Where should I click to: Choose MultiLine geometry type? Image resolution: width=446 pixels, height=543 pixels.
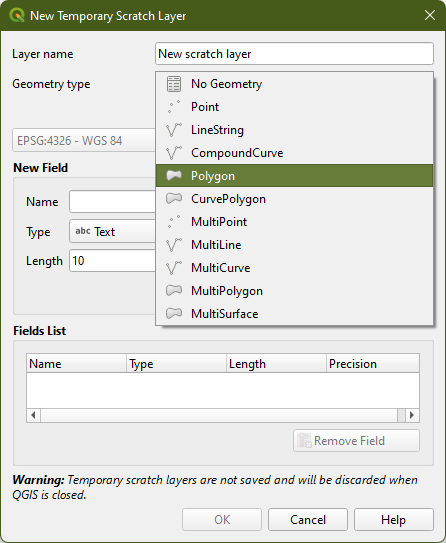tap(294, 245)
